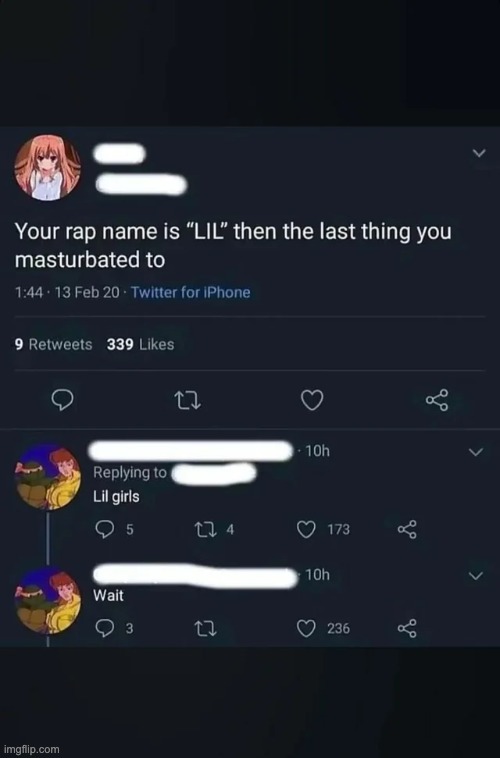Viewport: 500px width, 758px height.
Task: Share the "Wait" reply
Action: [x=407, y=628]
